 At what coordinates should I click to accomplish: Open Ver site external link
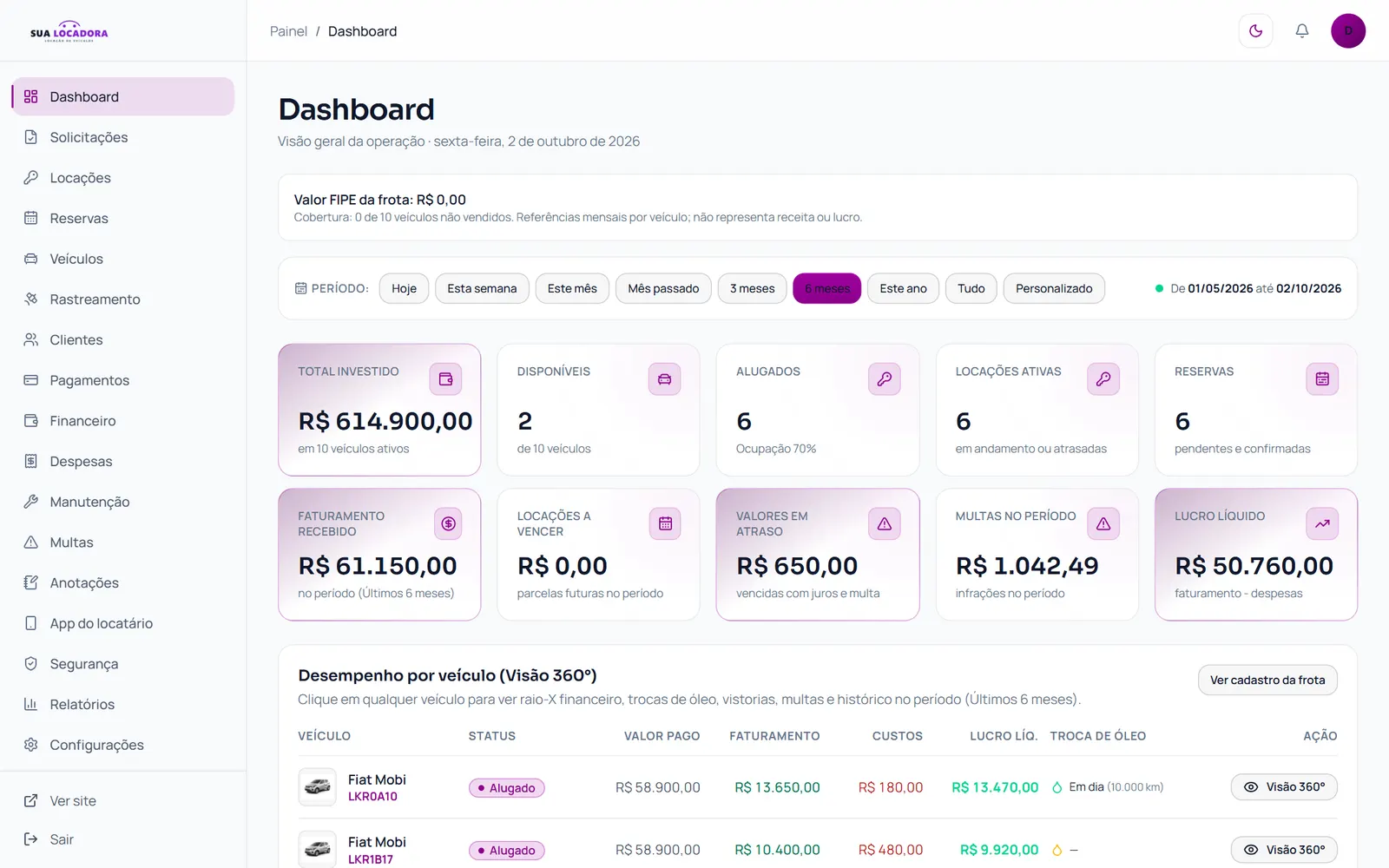tap(122, 801)
